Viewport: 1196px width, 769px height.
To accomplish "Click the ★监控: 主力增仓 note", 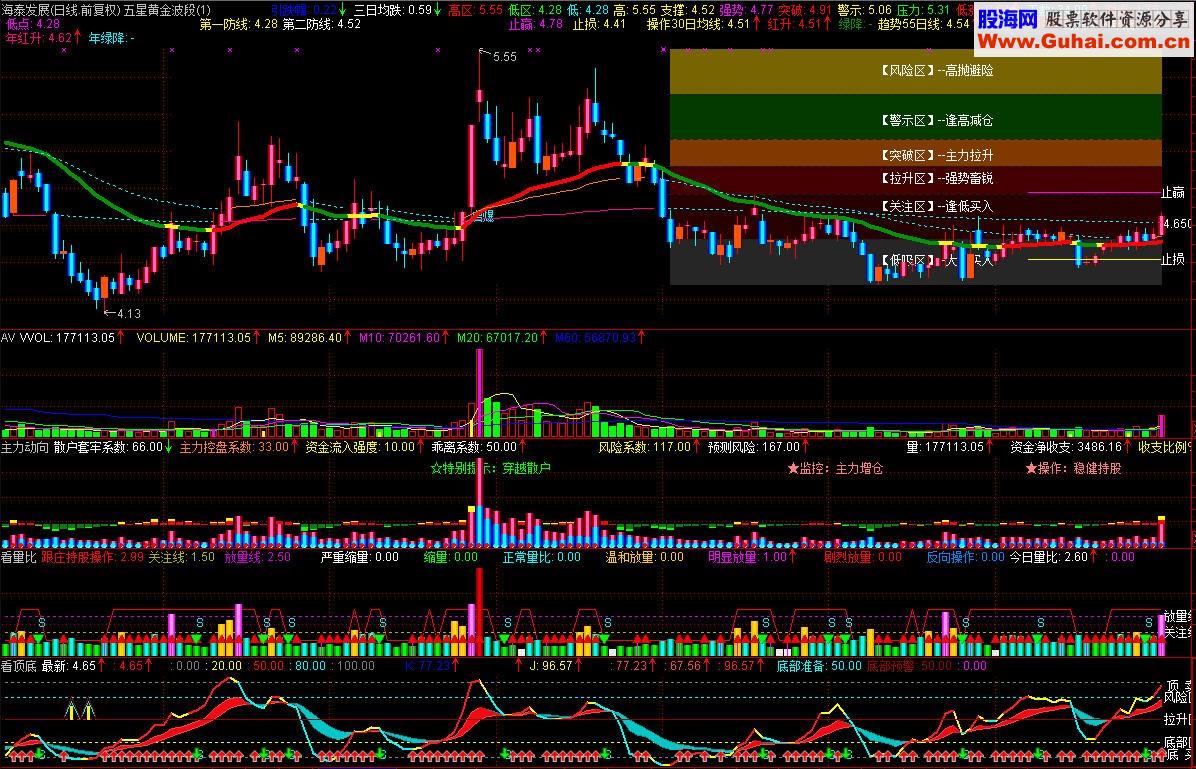I will pos(835,468).
